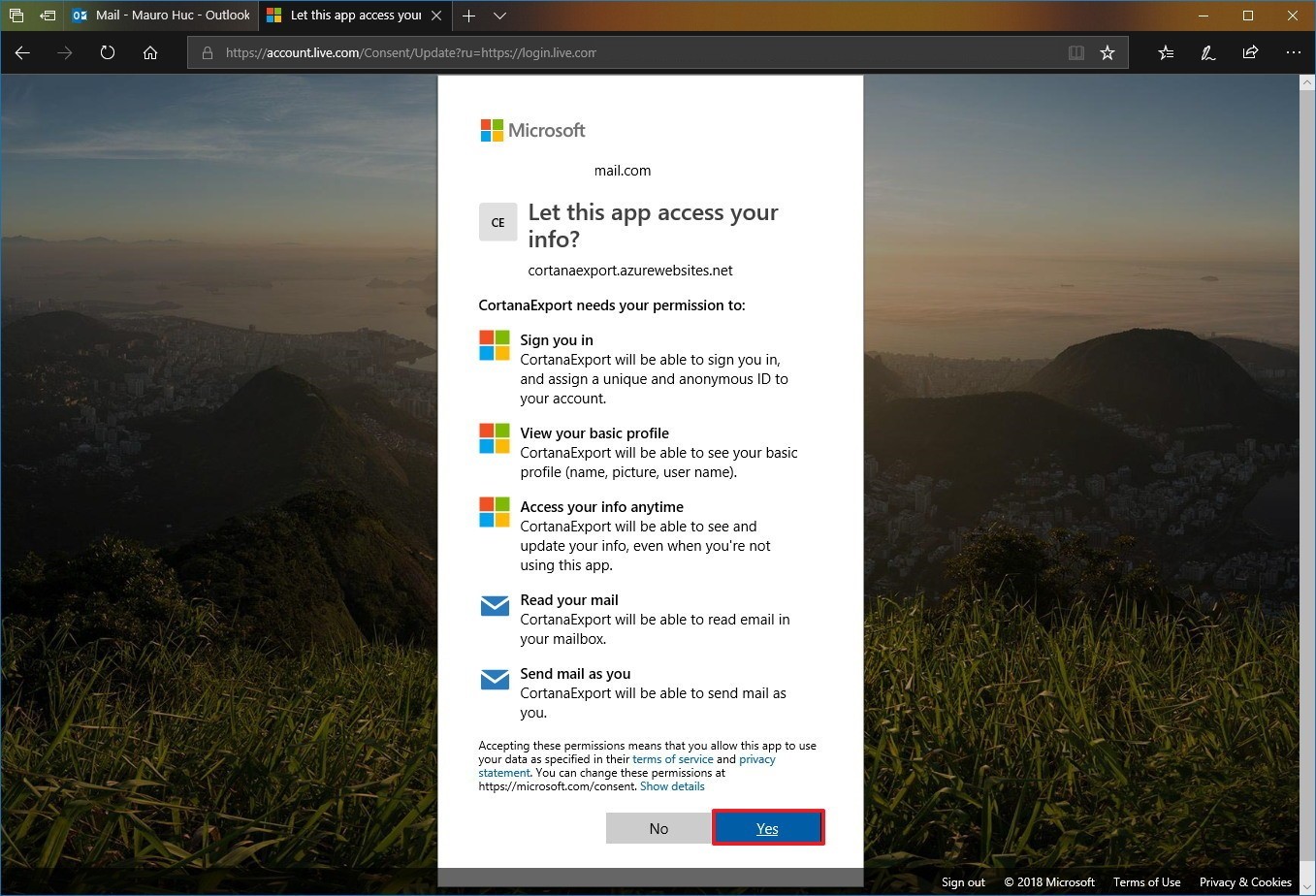This screenshot has width=1316, height=896.
Task: Click the Read your mail envelope icon
Action: [x=495, y=606]
